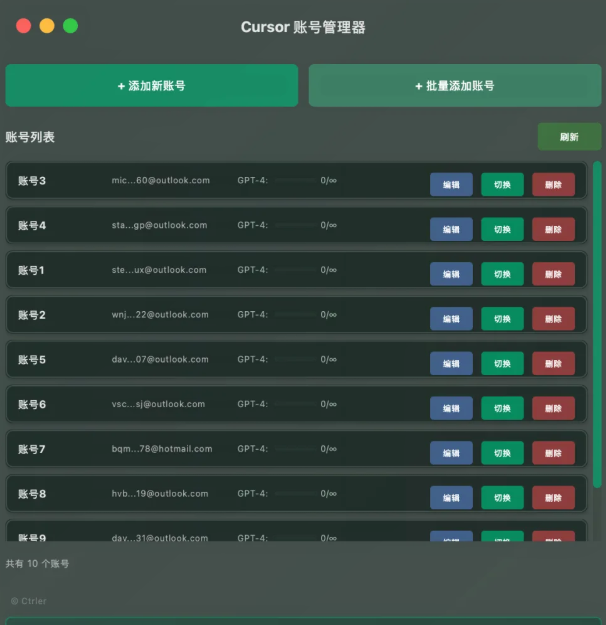Edit the 账号6 entry
Image resolution: width=606 pixels, height=625 pixels.
coord(451,408)
